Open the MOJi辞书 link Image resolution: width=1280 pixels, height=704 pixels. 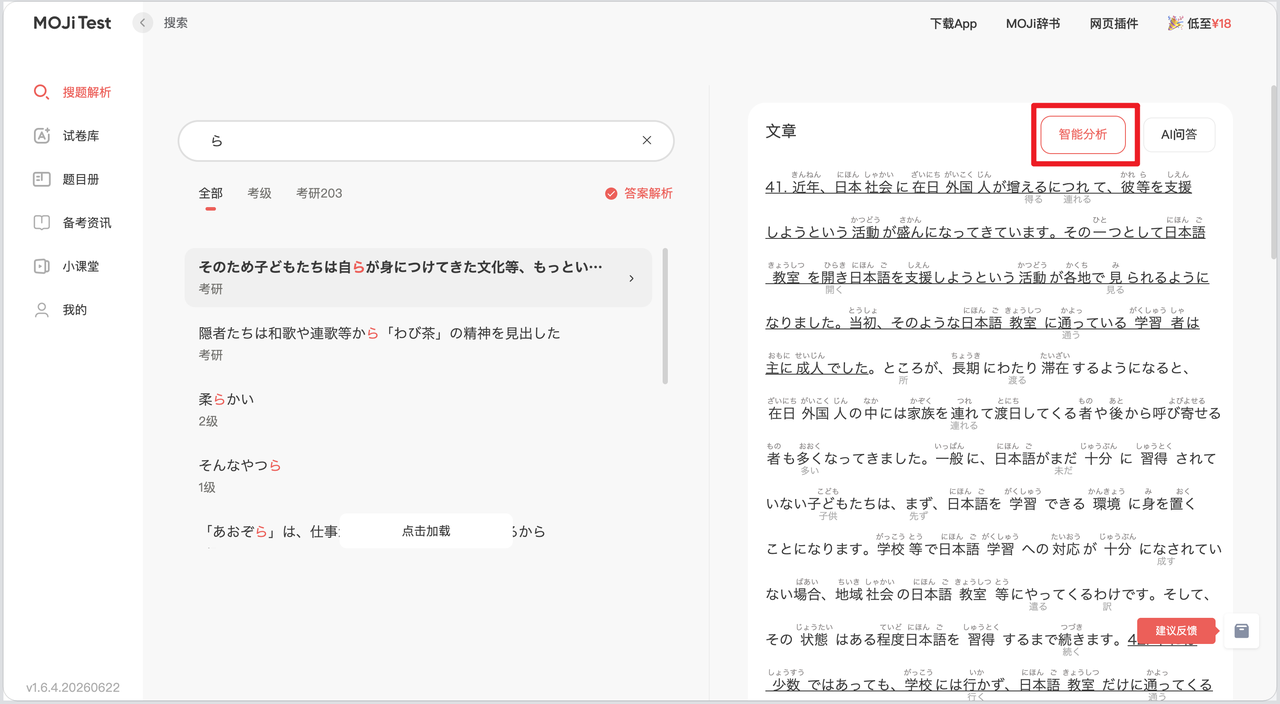click(1033, 23)
